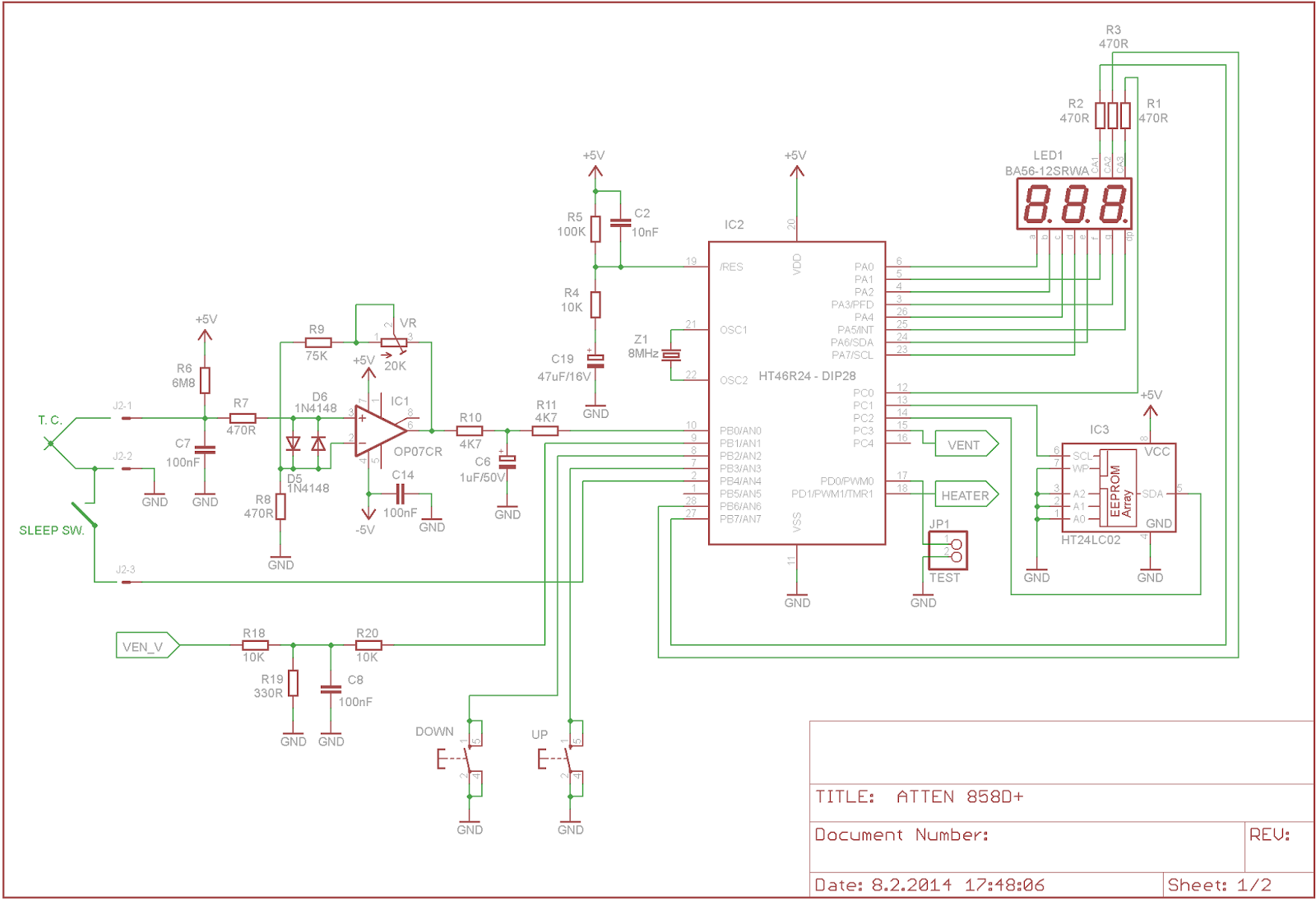This screenshot has height=901, width=1316.
Task: Select the PD0/PWM0 pin label
Action: tap(846, 481)
